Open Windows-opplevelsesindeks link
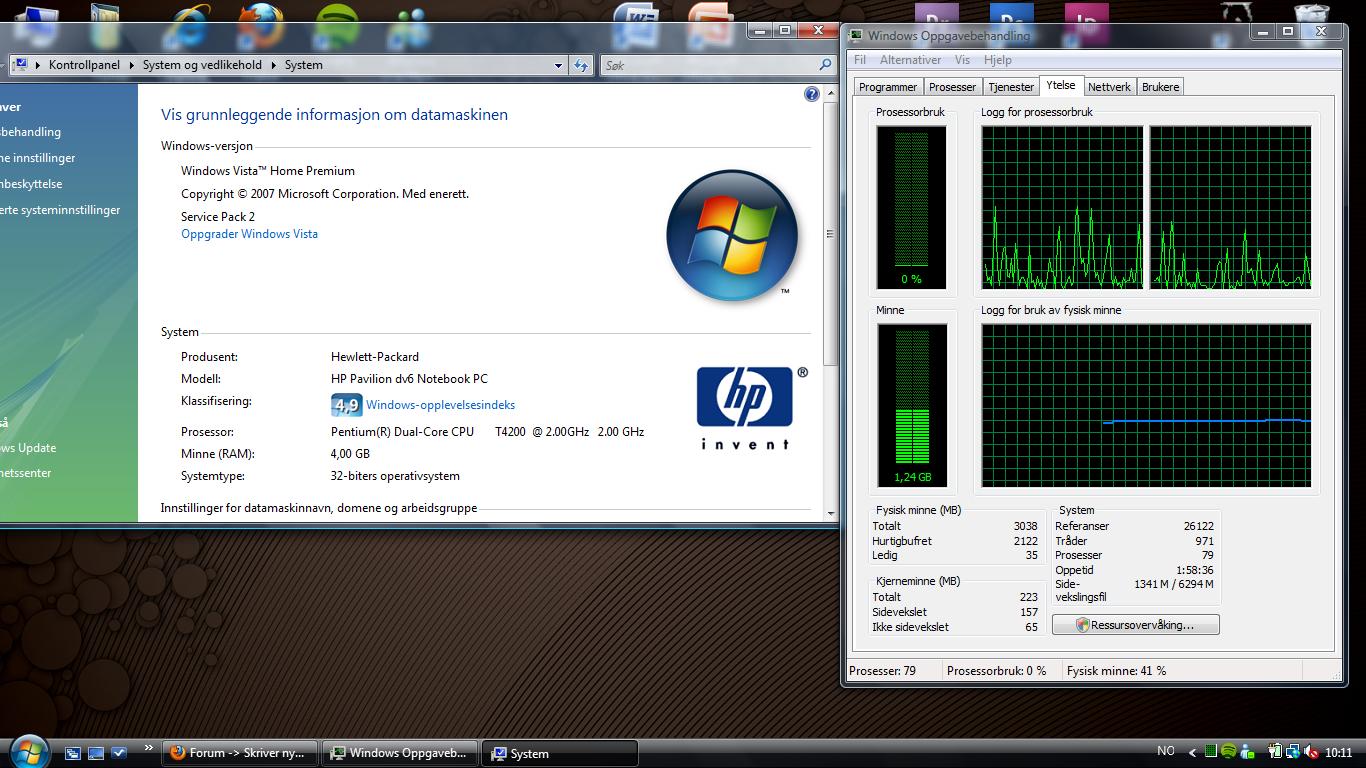 pyautogui.click(x=440, y=405)
